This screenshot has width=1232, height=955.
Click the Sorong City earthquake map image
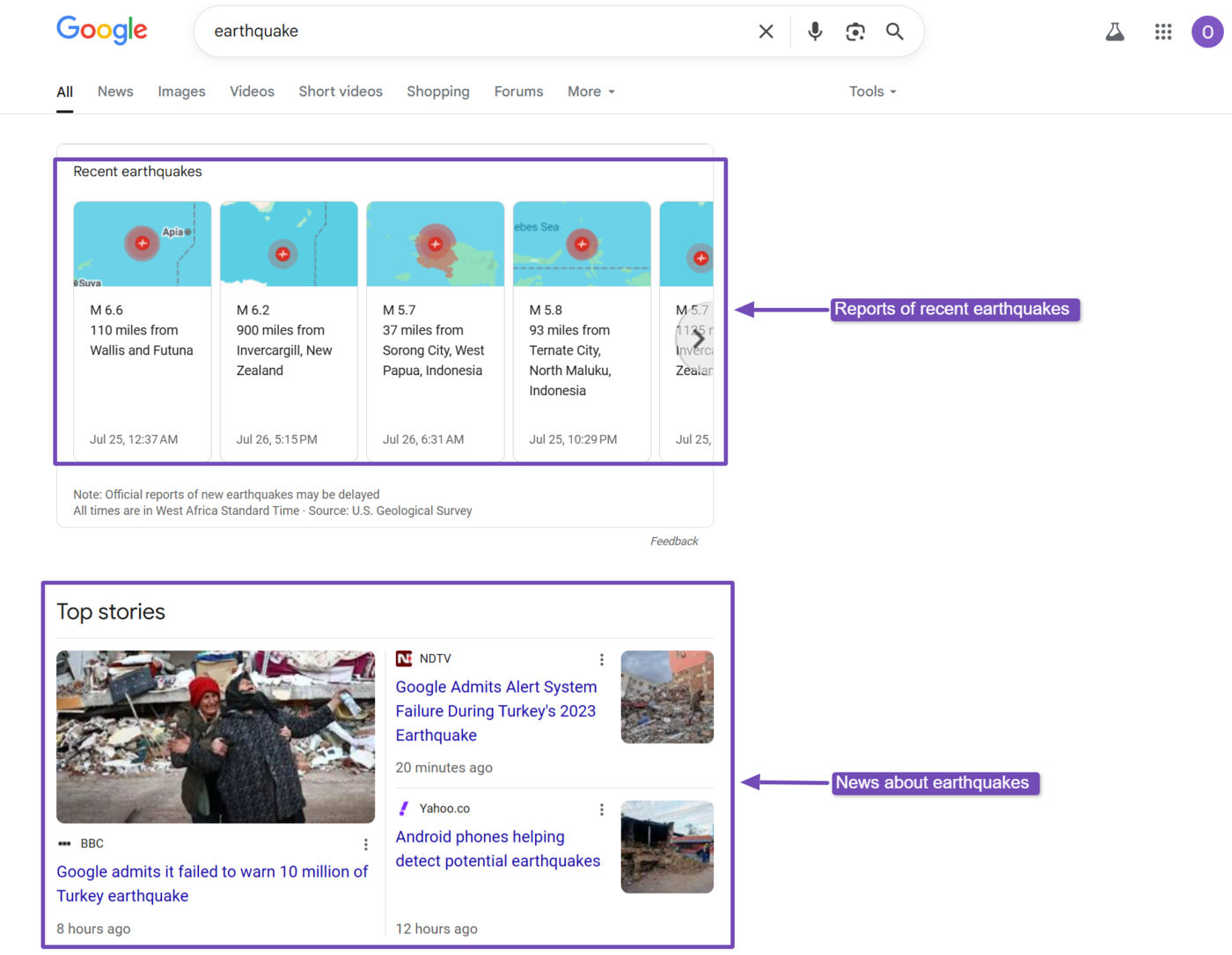pyautogui.click(x=436, y=244)
